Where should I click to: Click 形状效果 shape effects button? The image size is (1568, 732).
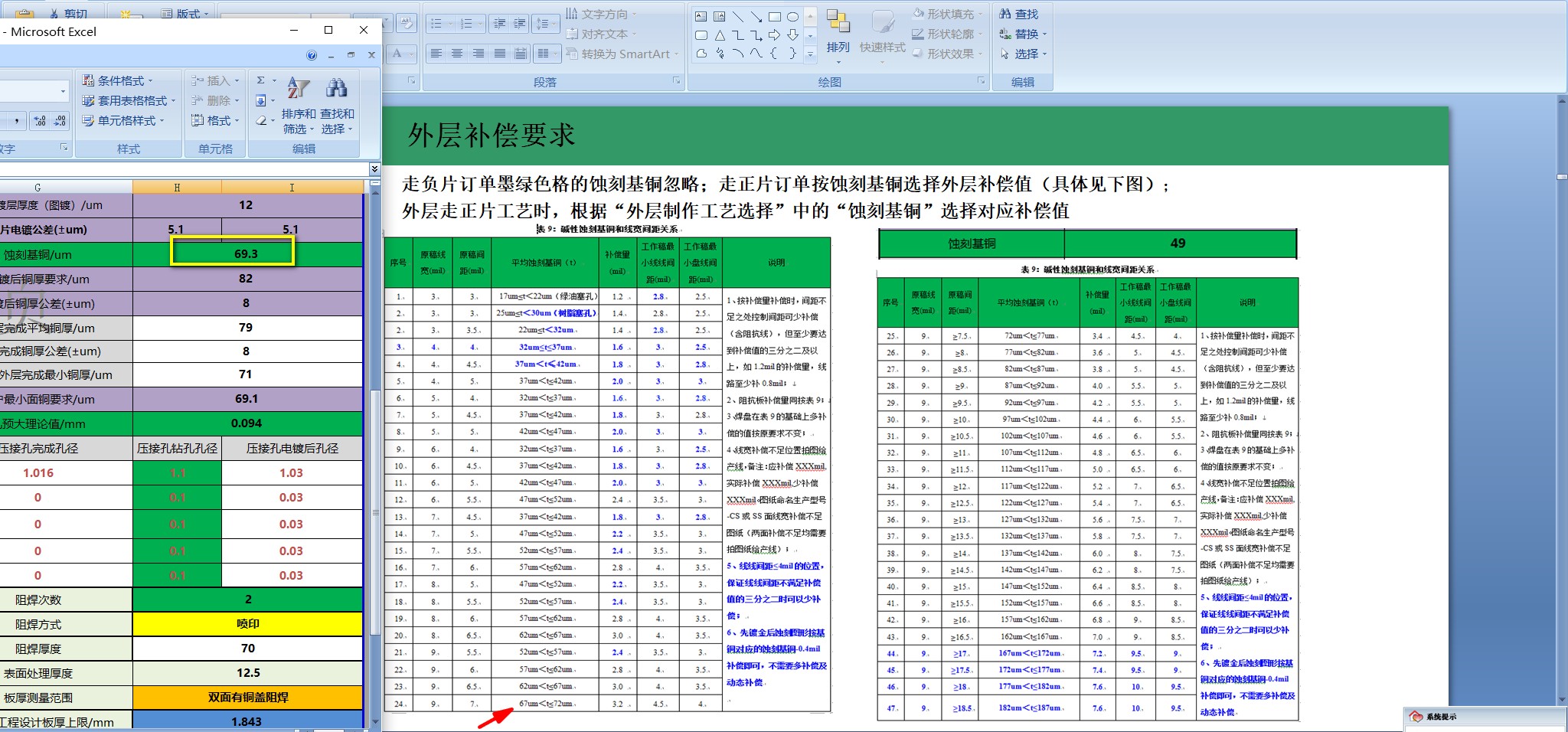point(946,54)
